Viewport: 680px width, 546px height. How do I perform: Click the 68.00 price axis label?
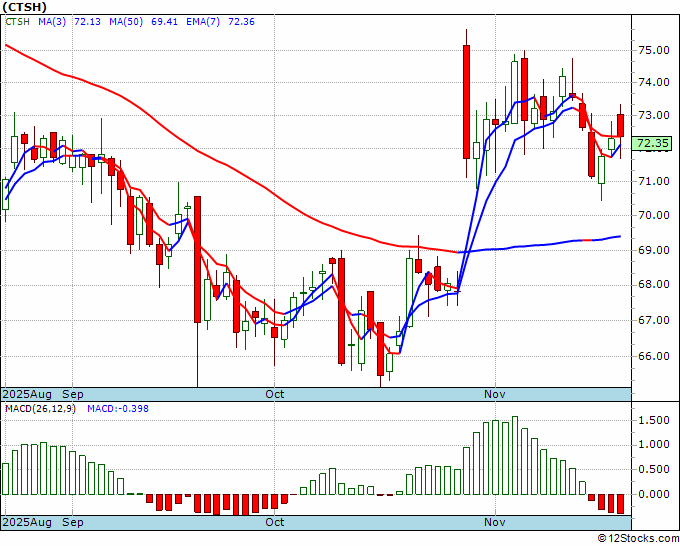(654, 284)
